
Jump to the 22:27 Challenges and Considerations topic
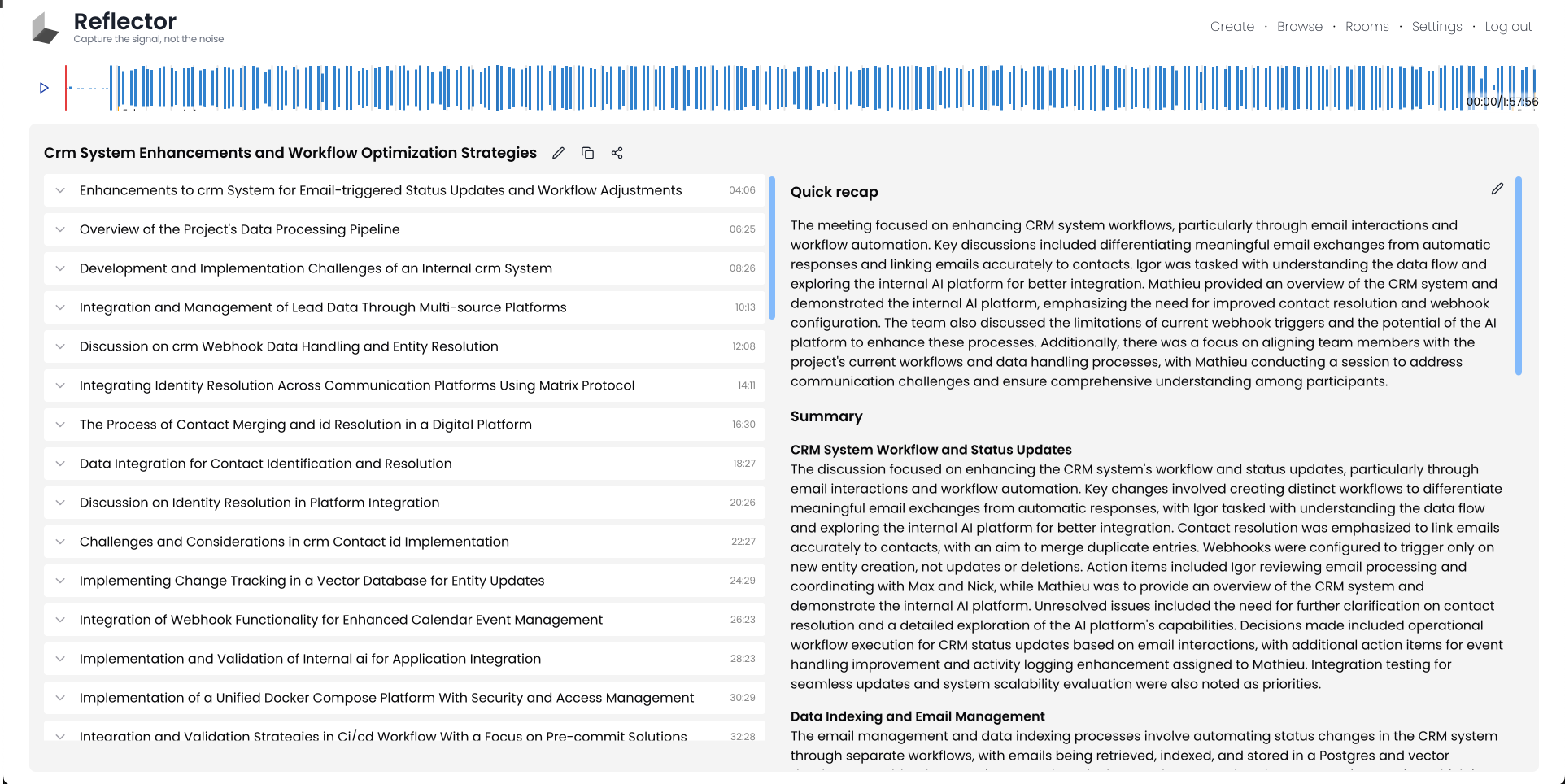pos(294,542)
